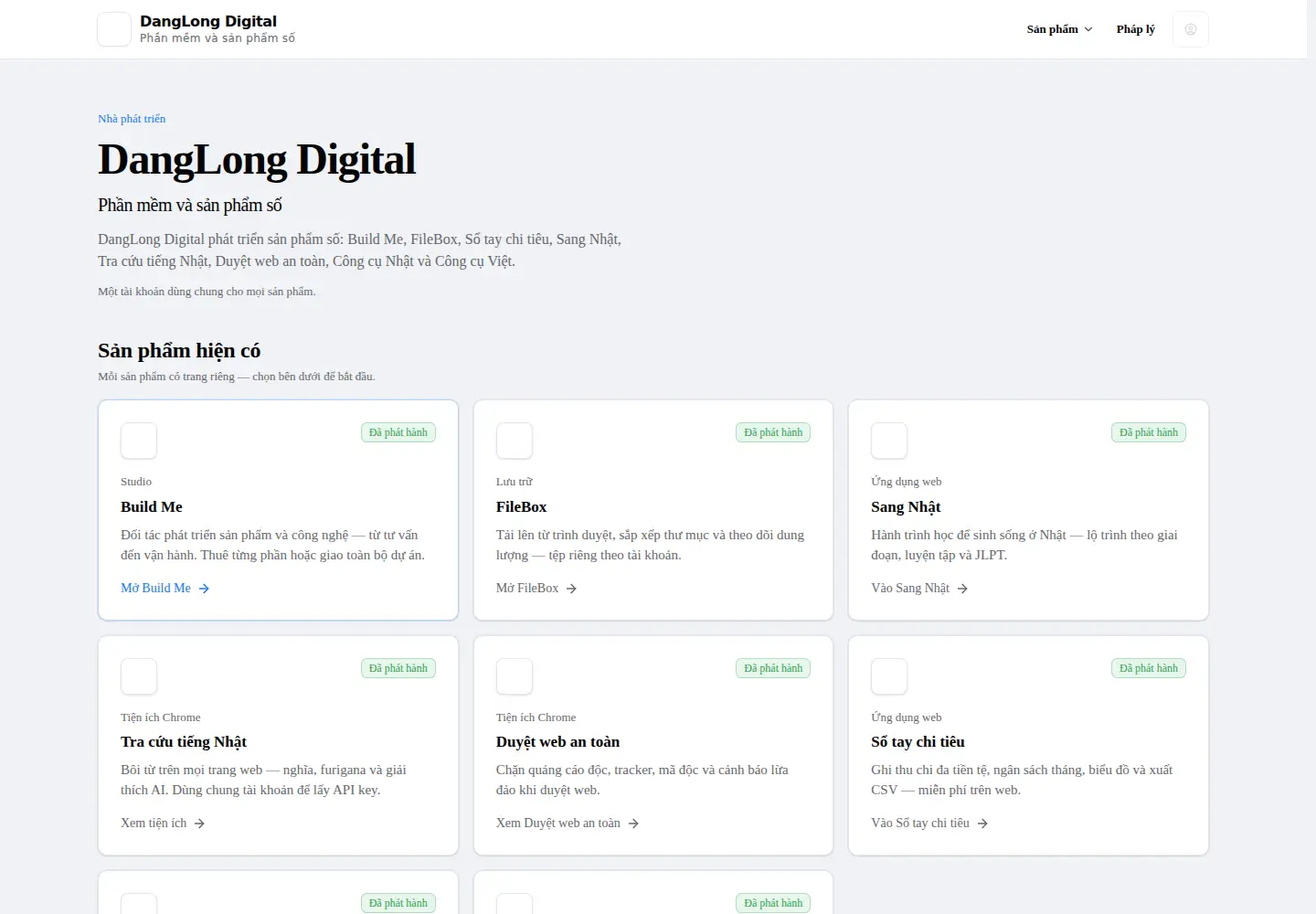The width and height of the screenshot is (1316, 914).
Task: Click the Sang Nhật card title
Action: click(x=906, y=507)
